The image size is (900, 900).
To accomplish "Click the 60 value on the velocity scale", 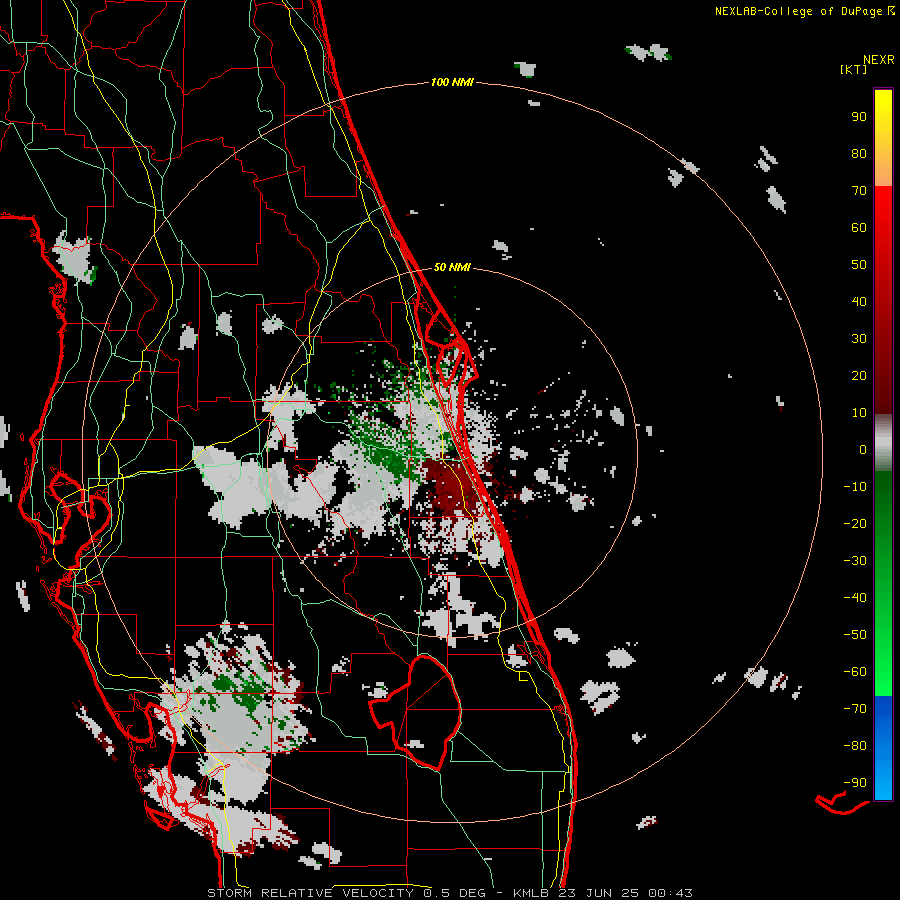I will [859, 227].
